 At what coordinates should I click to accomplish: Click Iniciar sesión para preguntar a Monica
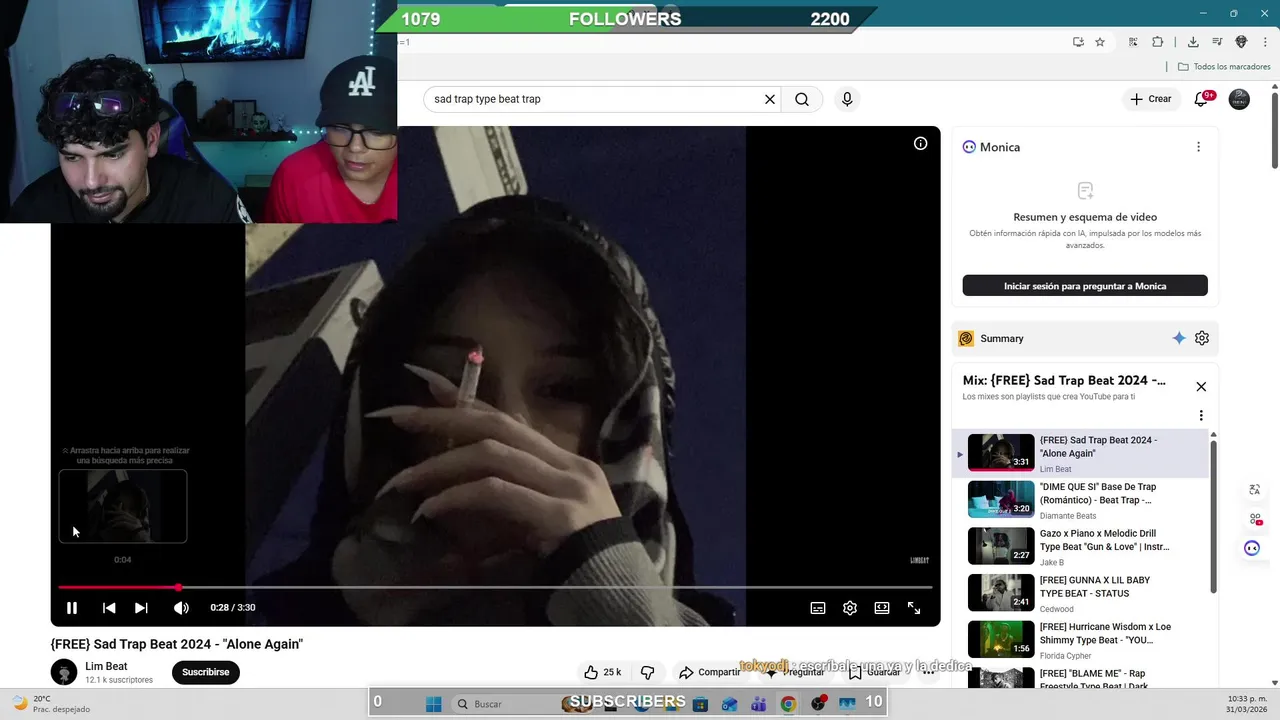[1085, 286]
